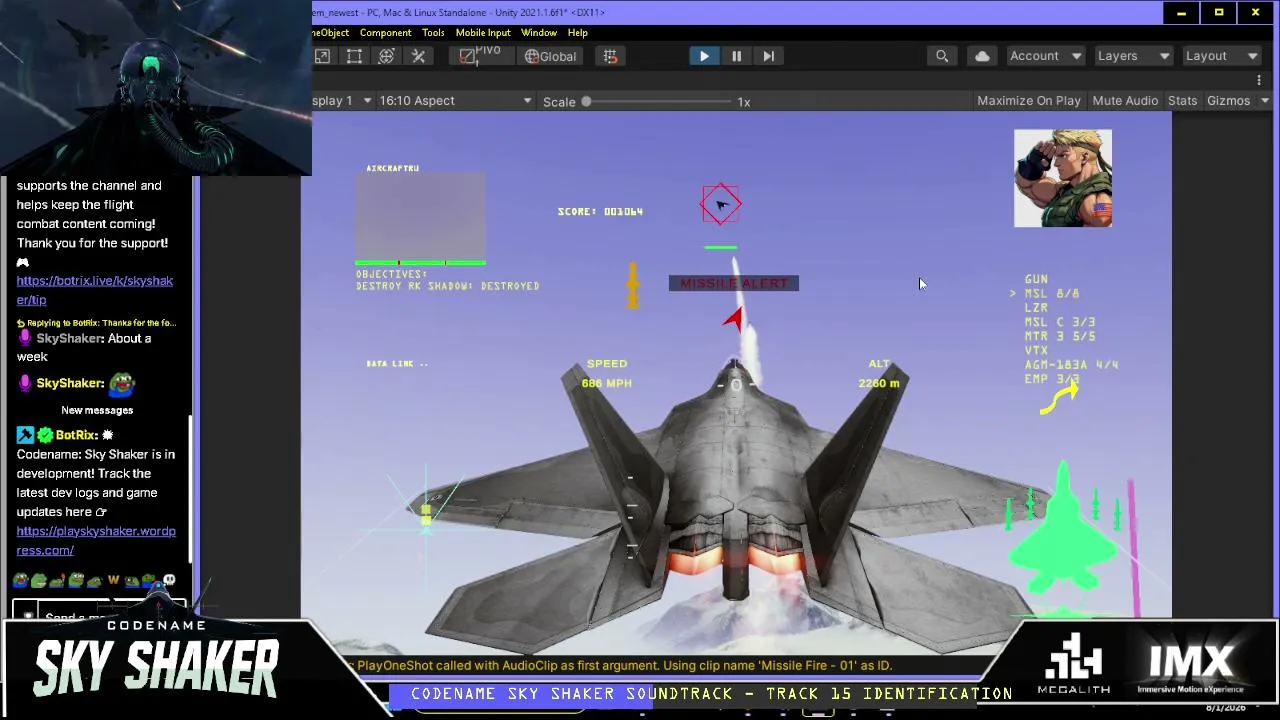Image resolution: width=1280 pixels, height=720 pixels.
Task: Open the cloud services icon
Action: (x=982, y=56)
